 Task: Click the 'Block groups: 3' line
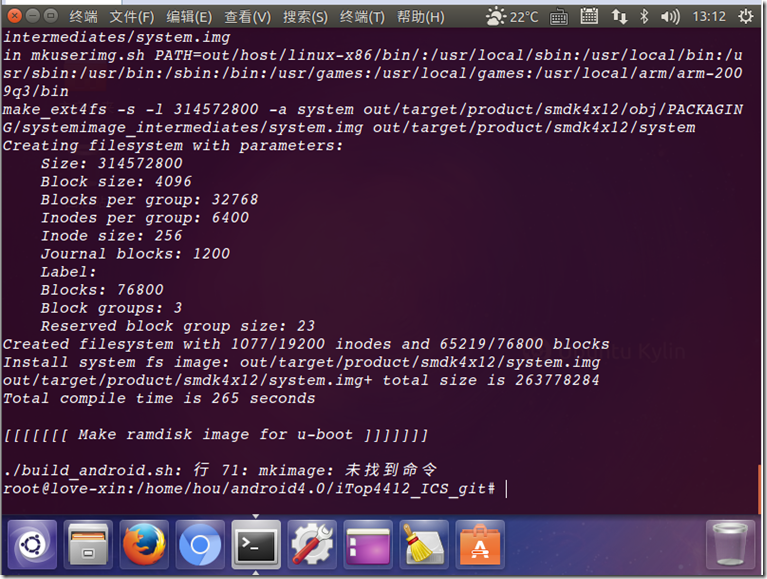pyautogui.click(x=112, y=308)
